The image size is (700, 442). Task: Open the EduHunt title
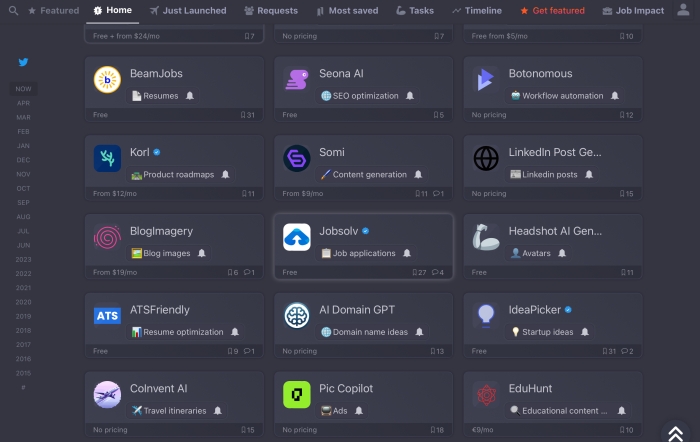pyautogui.click(x=530, y=388)
